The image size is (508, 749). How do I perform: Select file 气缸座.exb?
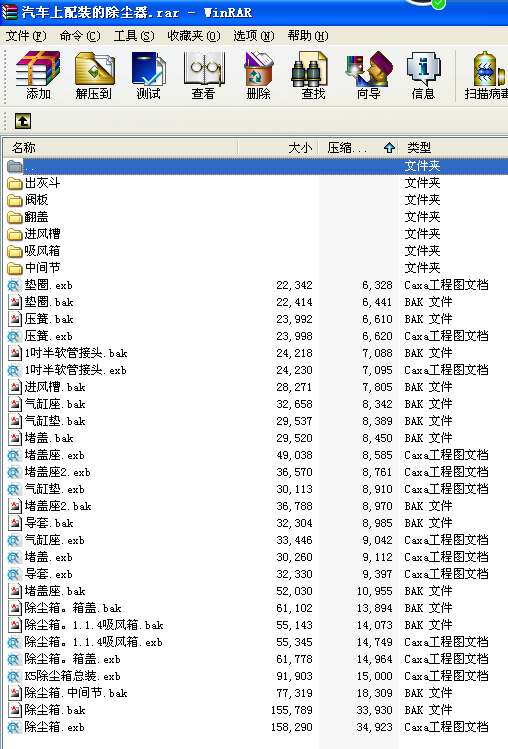[54, 540]
